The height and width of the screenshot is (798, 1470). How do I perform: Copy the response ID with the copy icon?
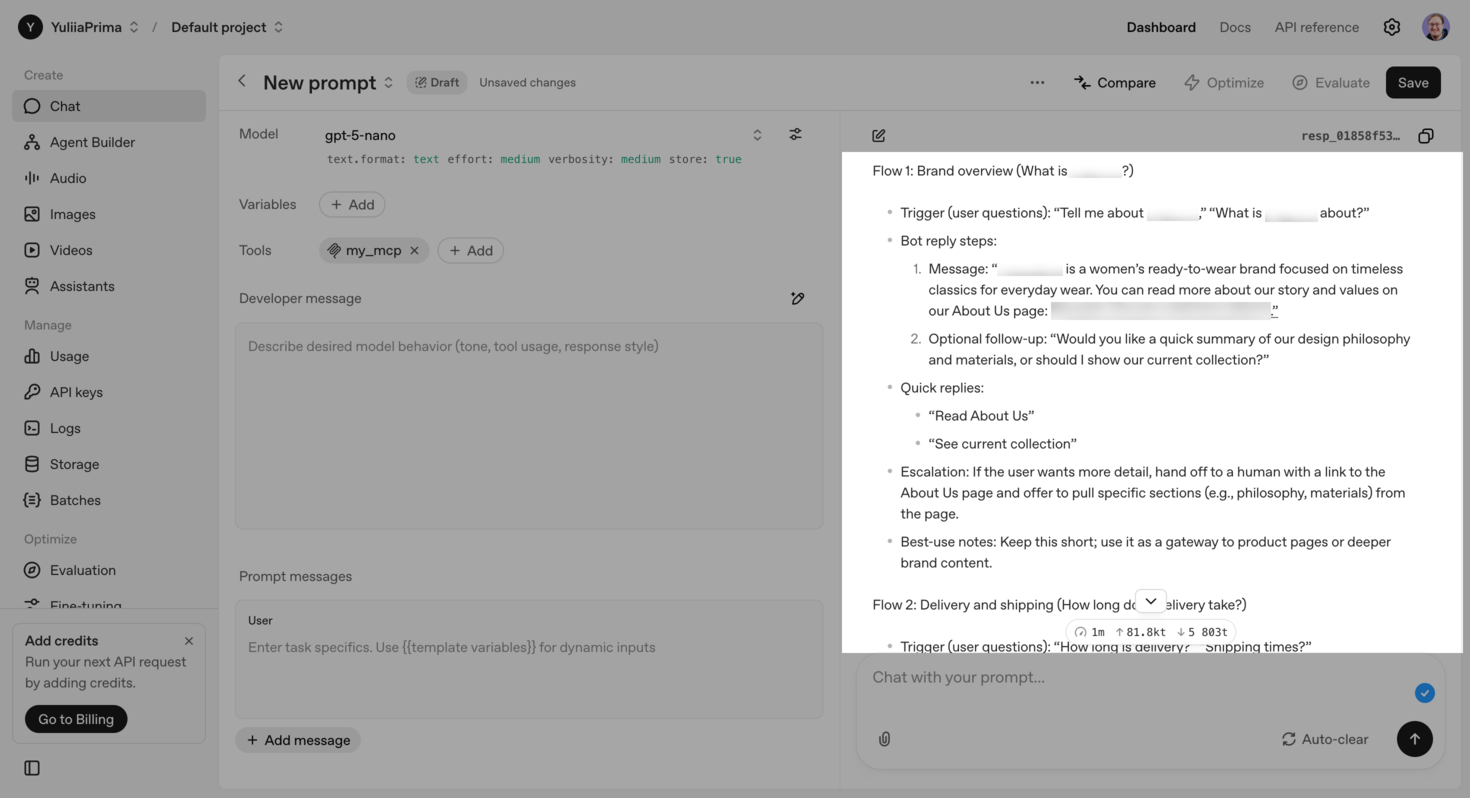pos(1426,135)
